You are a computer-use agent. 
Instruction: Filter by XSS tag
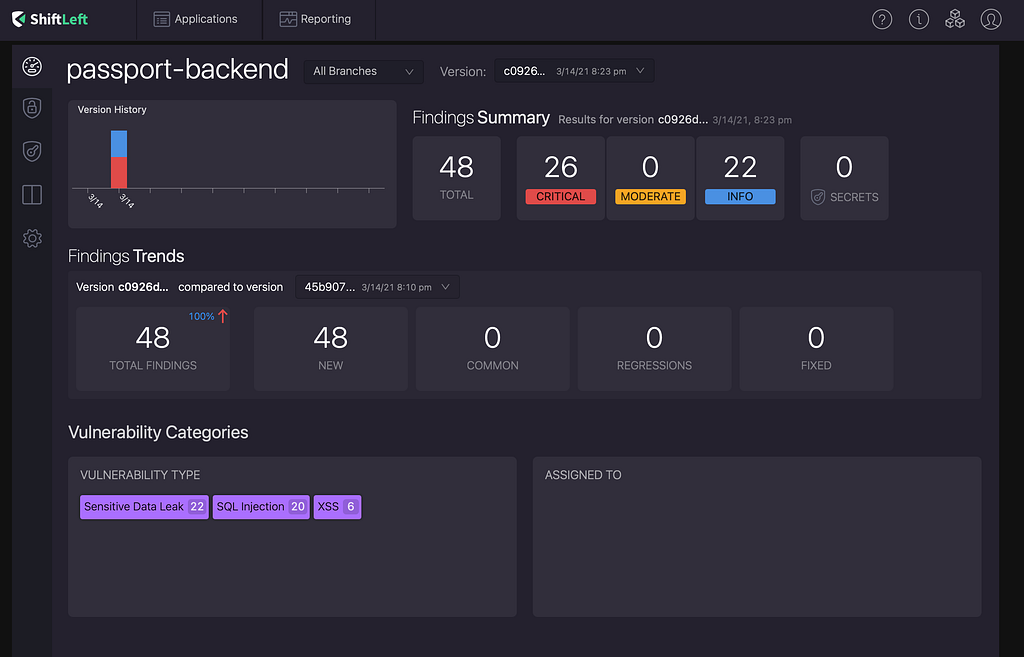[x=338, y=507]
